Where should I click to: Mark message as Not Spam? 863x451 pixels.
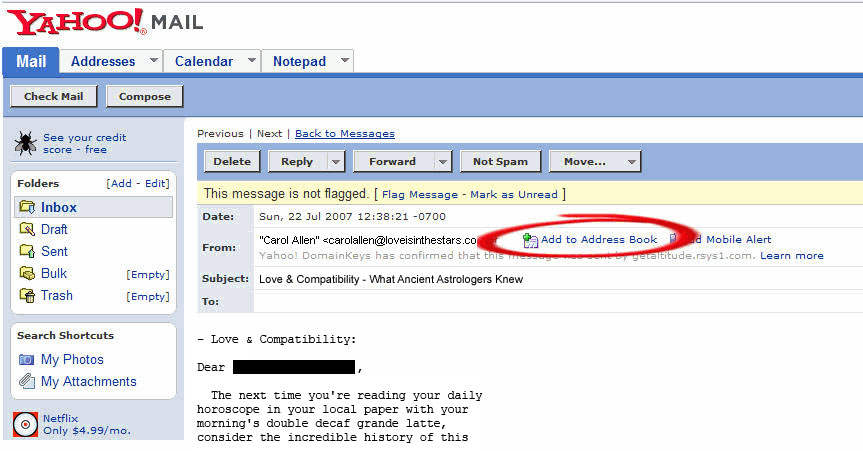pyautogui.click(x=500, y=162)
